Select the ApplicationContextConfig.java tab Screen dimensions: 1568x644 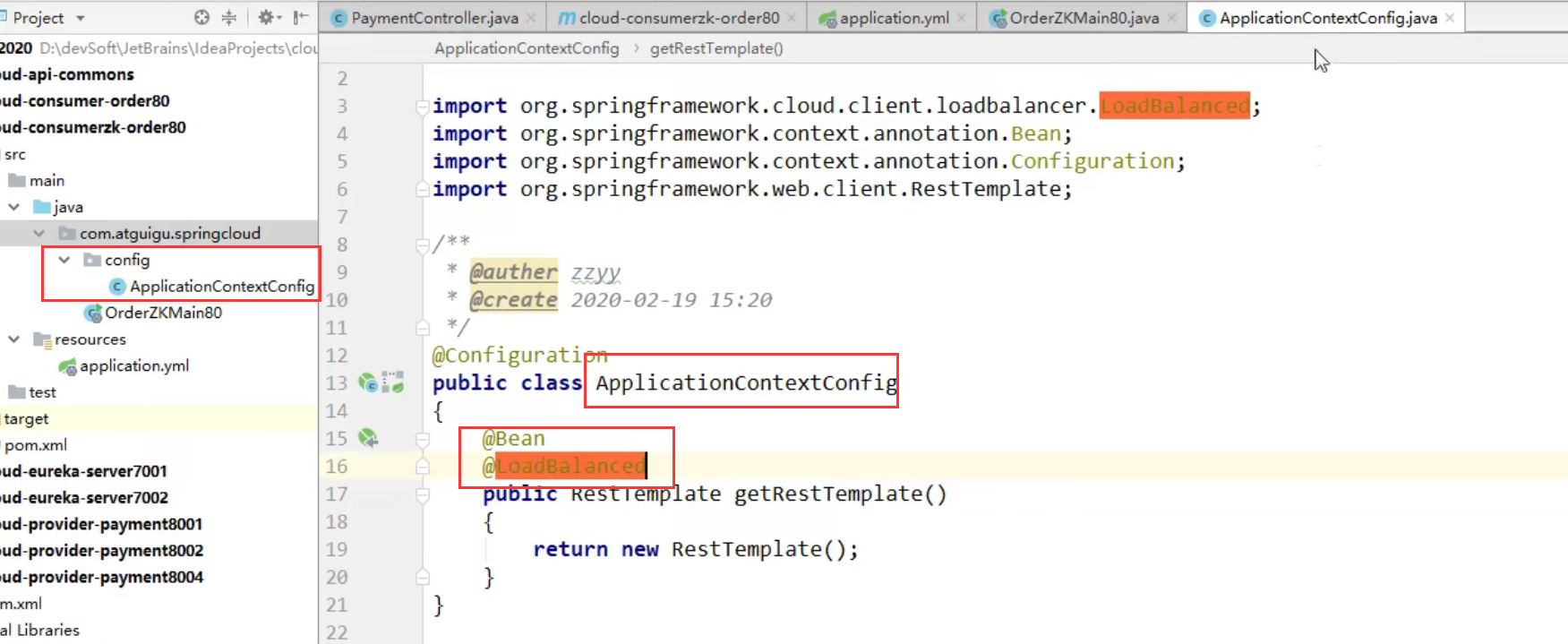[1327, 18]
